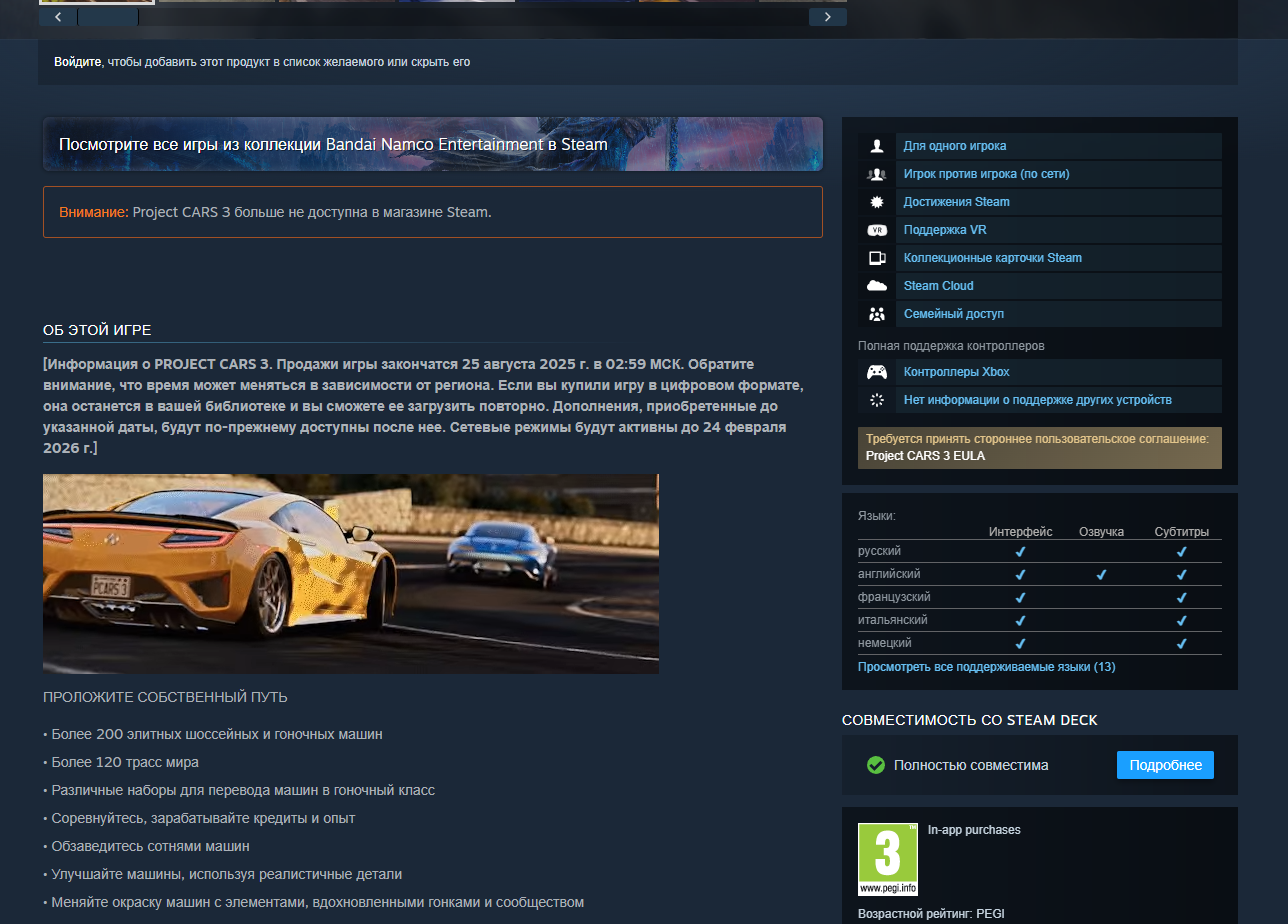Viewport: 1288px width, 924px height.
Task: Click the "ОБ ЭТОЙ ИГРЕ" section heading
Action: click(97, 331)
